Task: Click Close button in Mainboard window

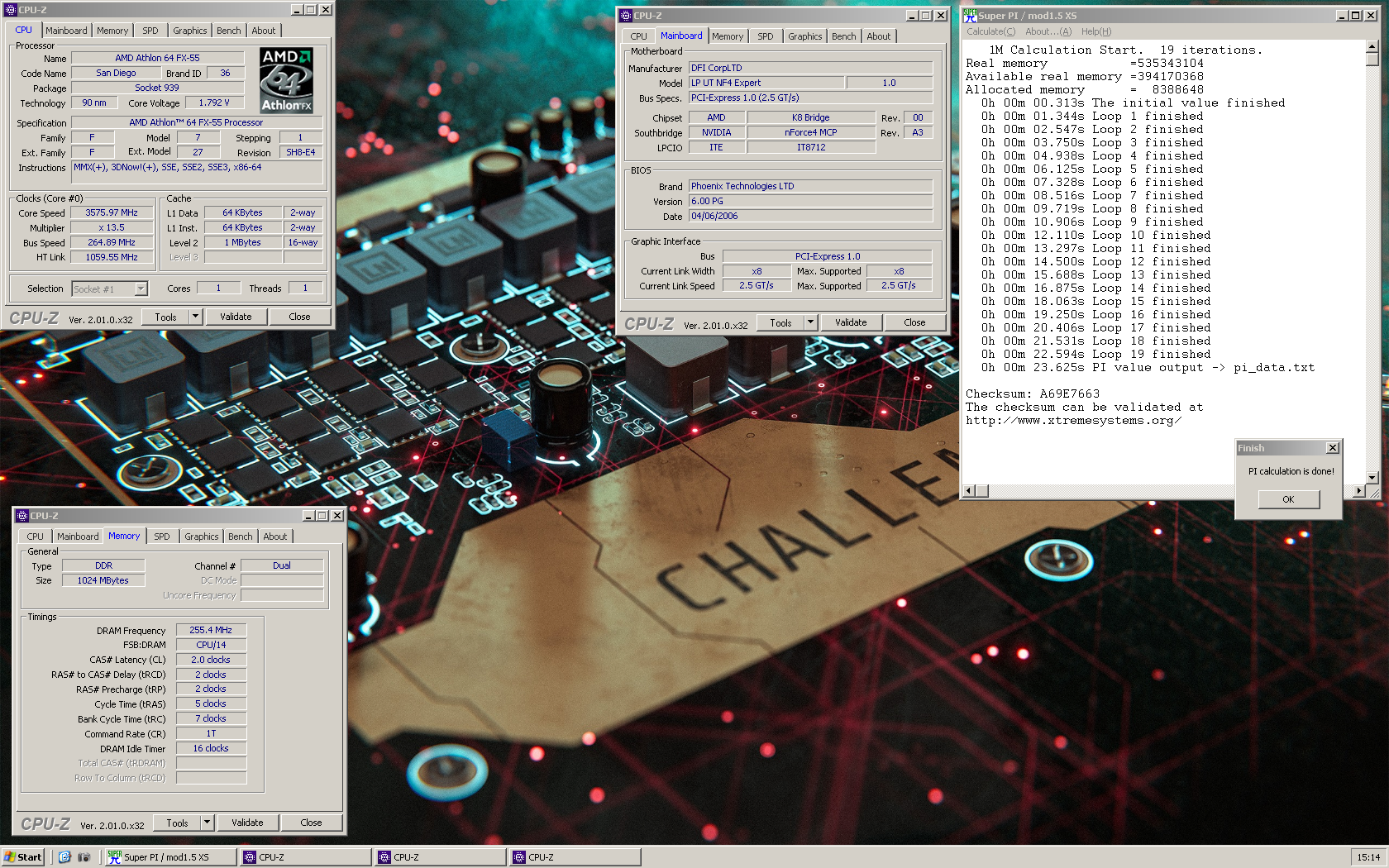Action: point(914,322)
